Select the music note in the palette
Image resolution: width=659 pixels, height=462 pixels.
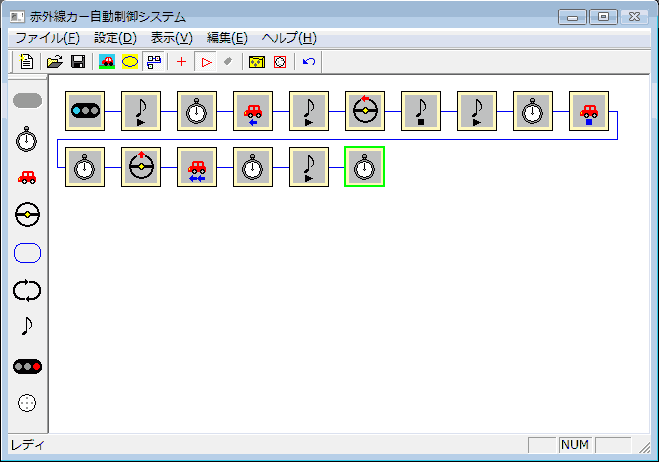[26, 326]
